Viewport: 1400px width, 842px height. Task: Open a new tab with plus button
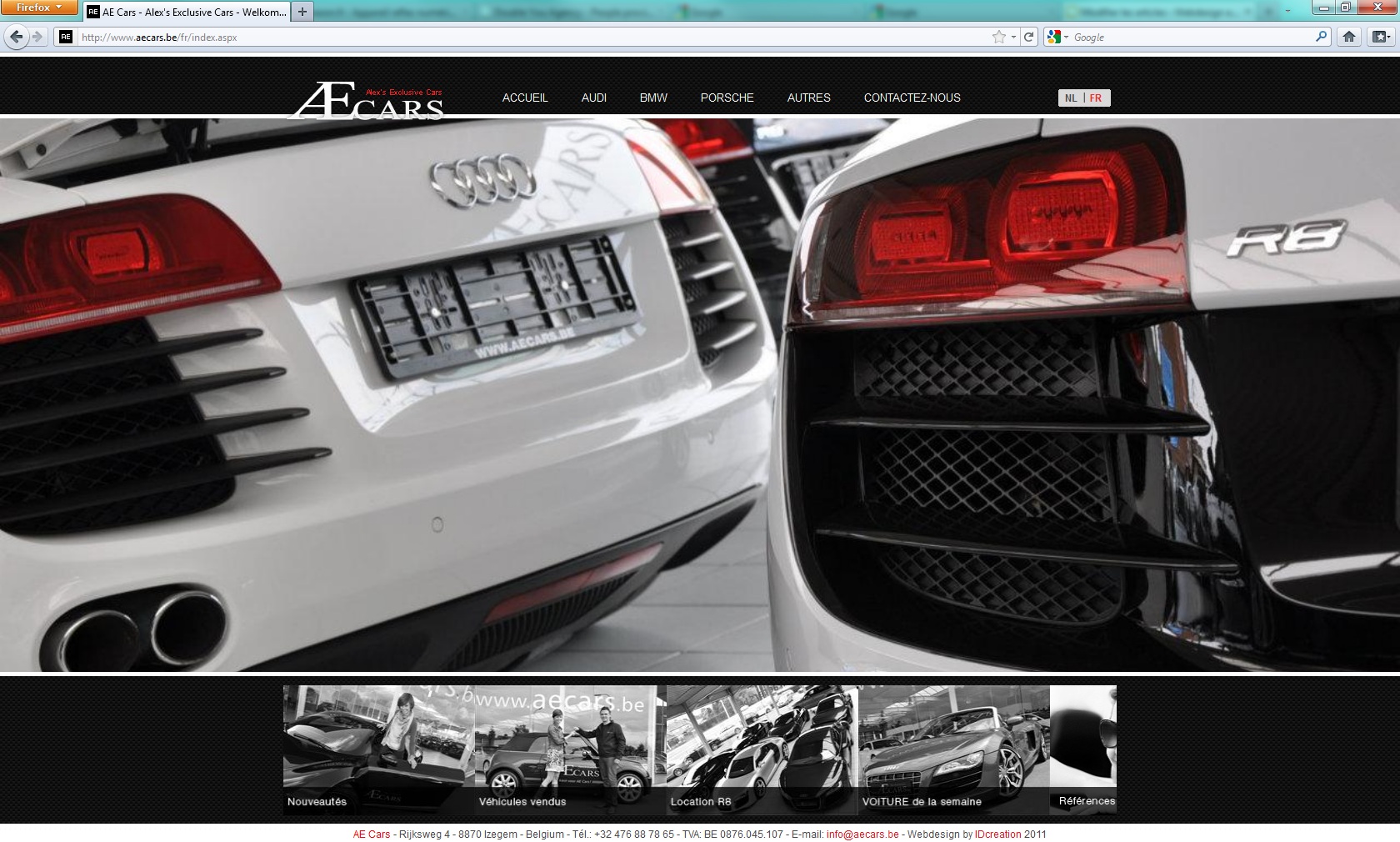(302, 12)
